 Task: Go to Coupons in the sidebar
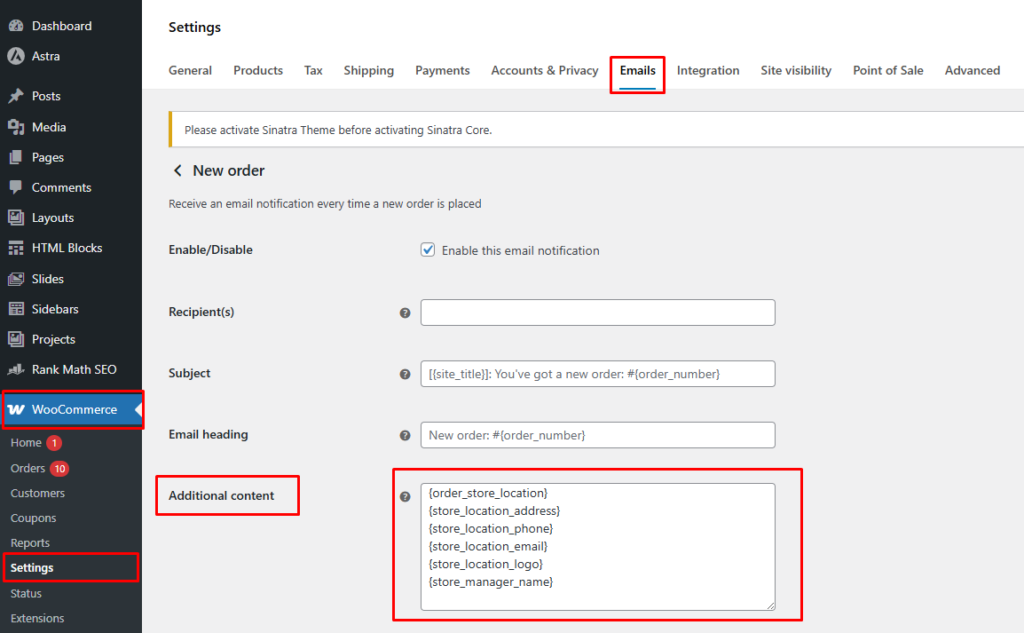[x=33, y=518]
